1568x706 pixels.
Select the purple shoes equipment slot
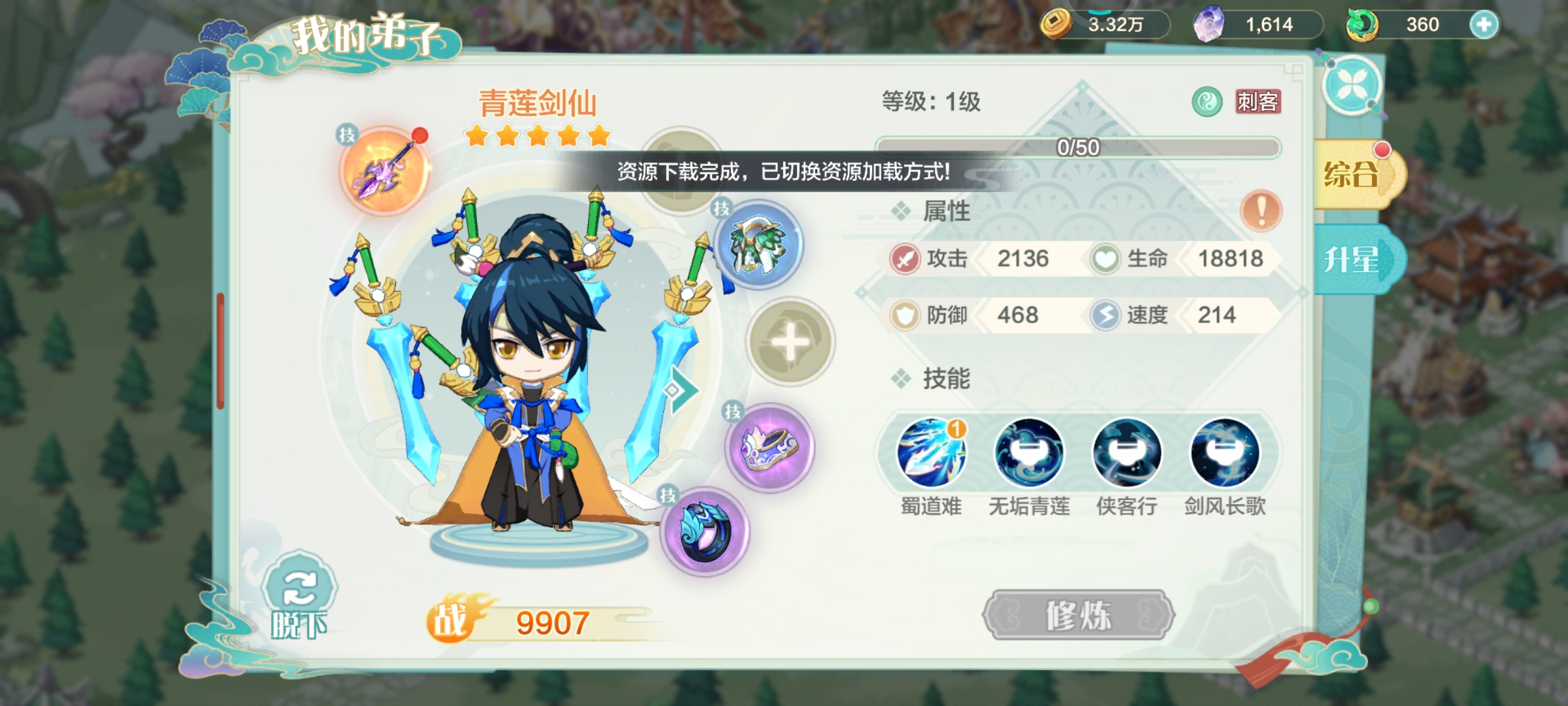[770, 447]
